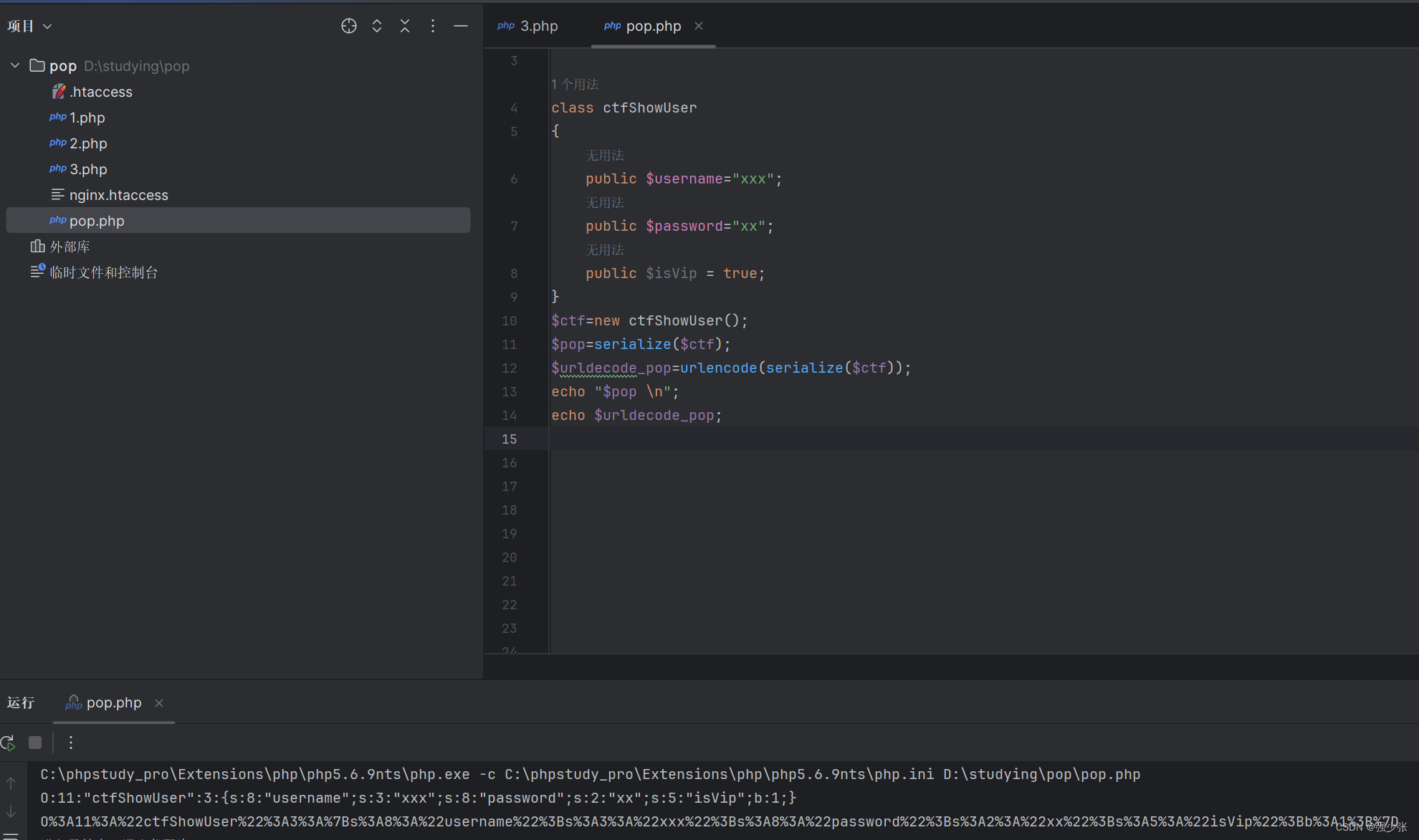
Task: Switch to the 3.php editor tab
Action: click(527, 26)
